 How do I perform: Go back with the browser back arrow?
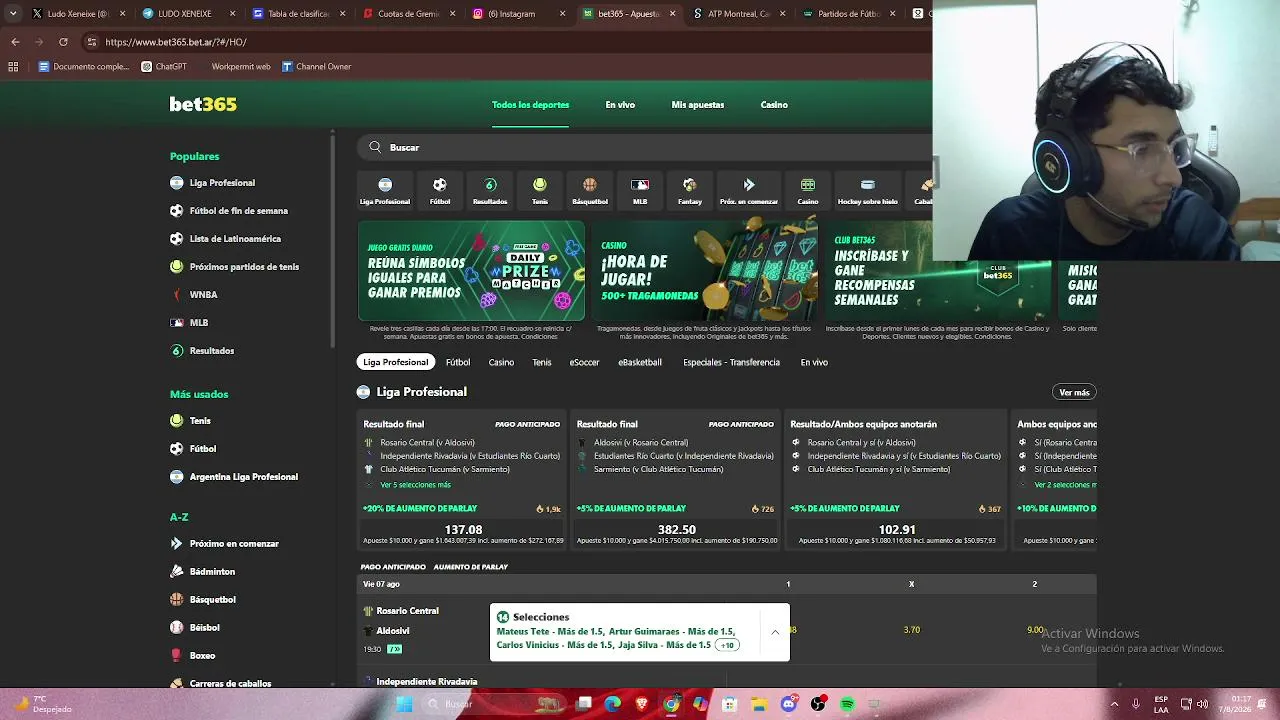pyautogui.click(x=15, y=42)
